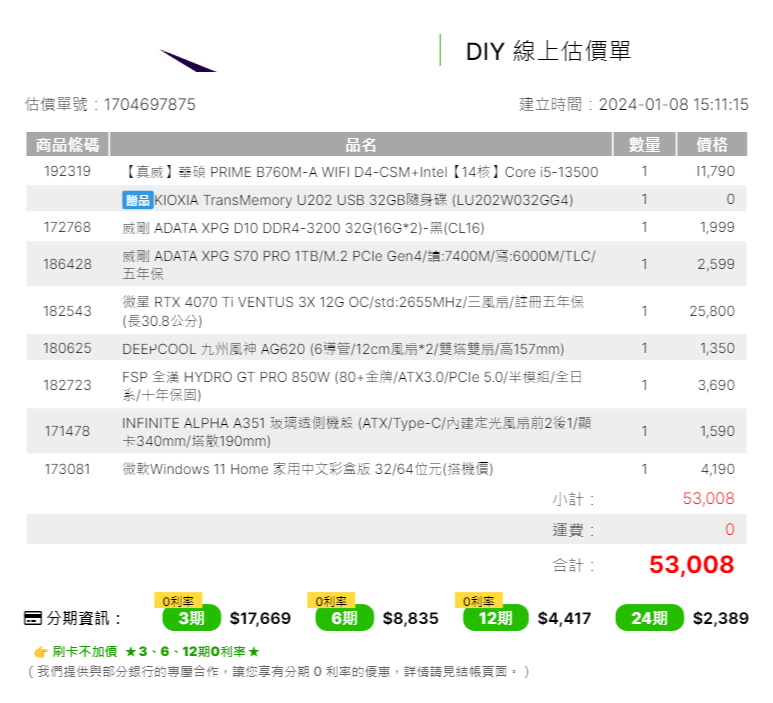Click the bank cooperation note in parentheses
The width and height of the screenshot is (773, 703).
[278, 671]
